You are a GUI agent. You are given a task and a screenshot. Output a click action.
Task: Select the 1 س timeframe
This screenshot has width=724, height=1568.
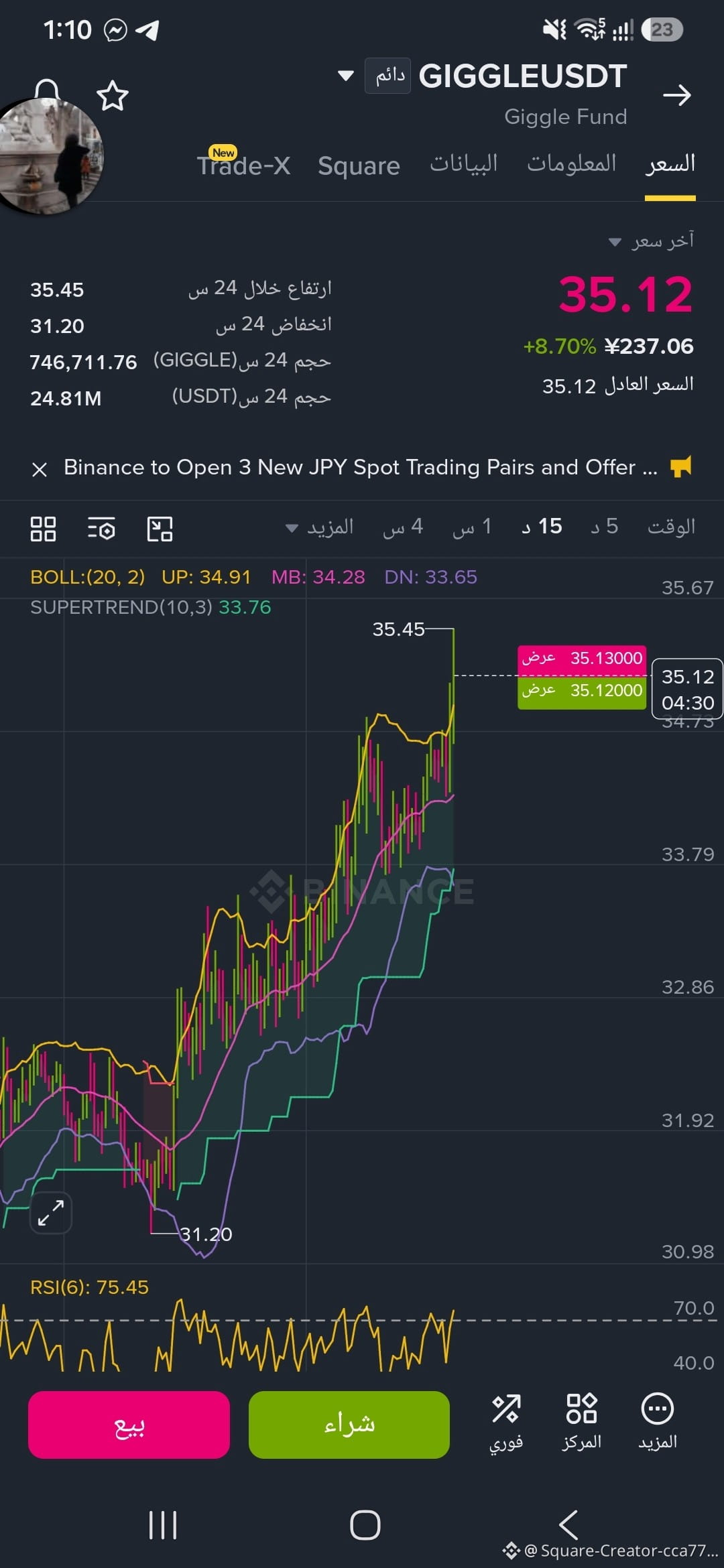pyautogui.click(x=473, y=527)
